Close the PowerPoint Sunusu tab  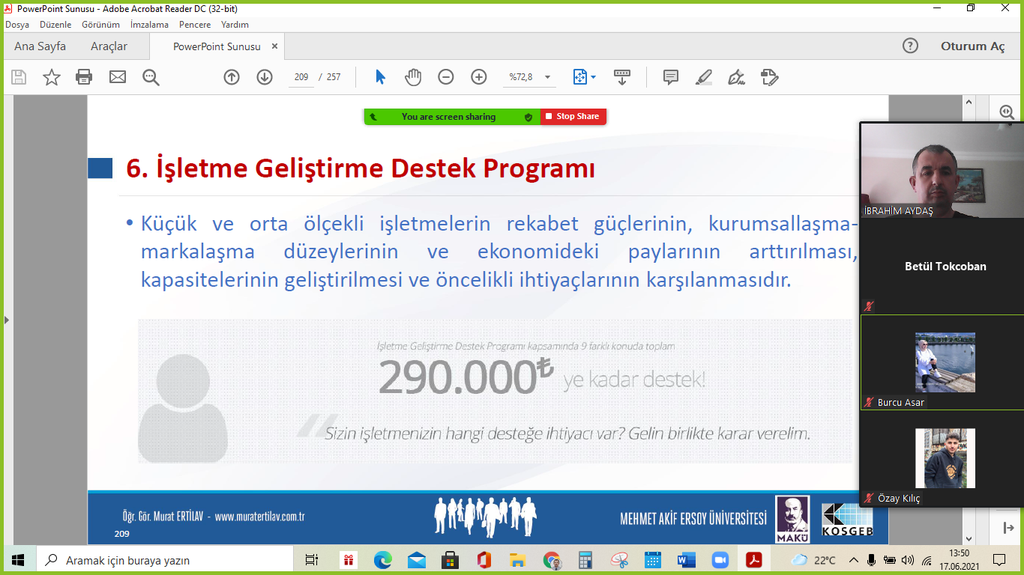pos(274,46)
